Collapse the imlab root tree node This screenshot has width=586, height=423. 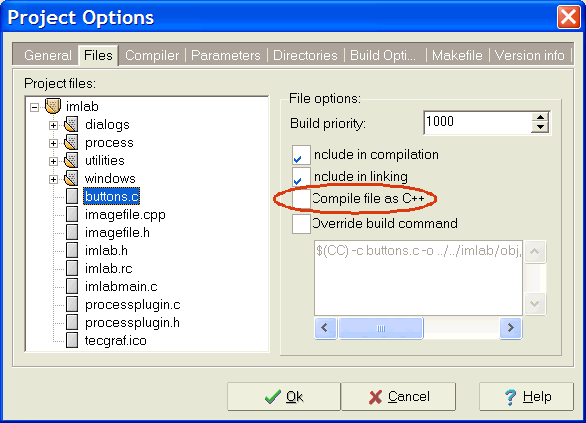(34, 108)
